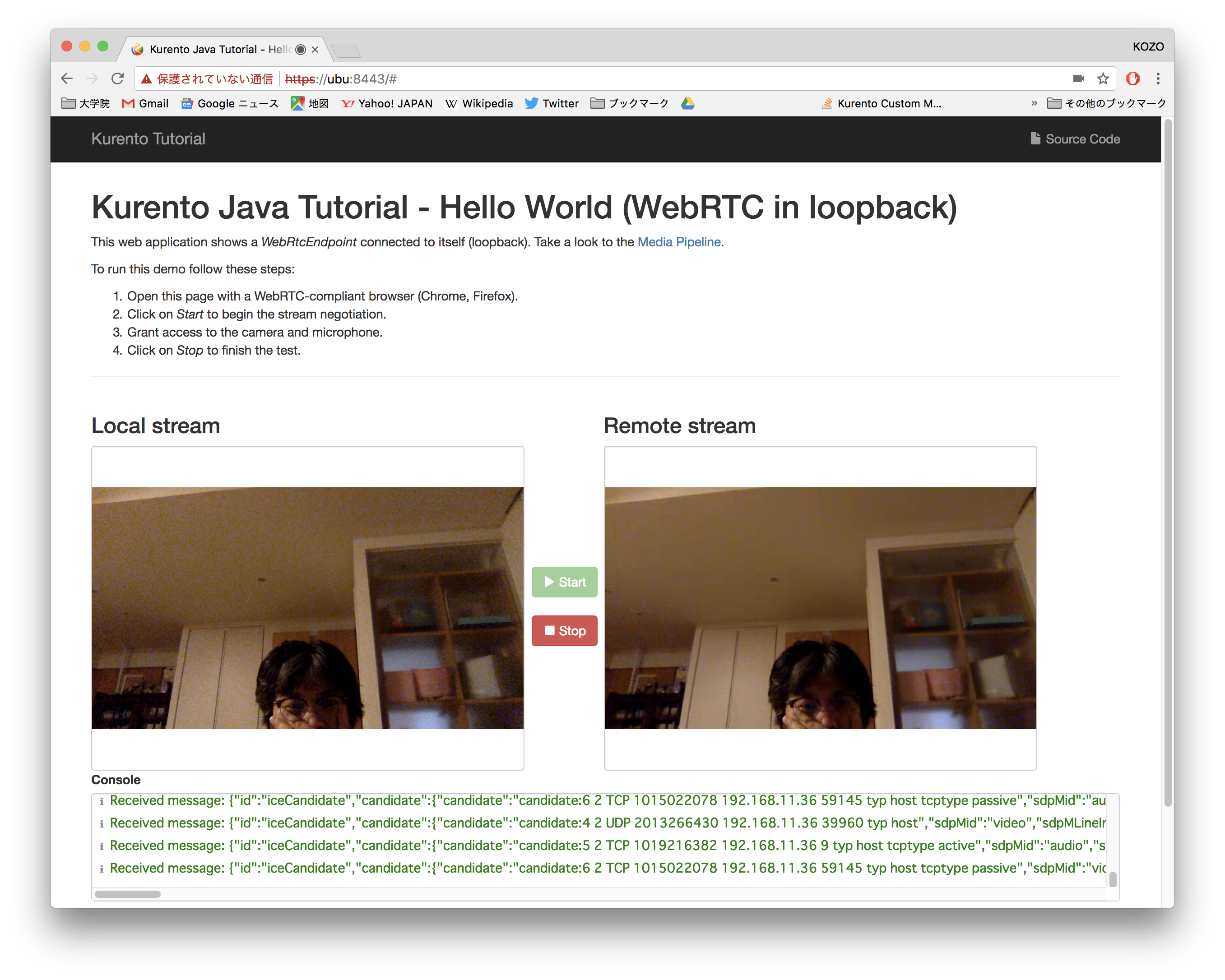Image resolution: width=1225 pixels, height=980 pixels.
Task: Open the Source Code page
Action: coord(1076,139)
